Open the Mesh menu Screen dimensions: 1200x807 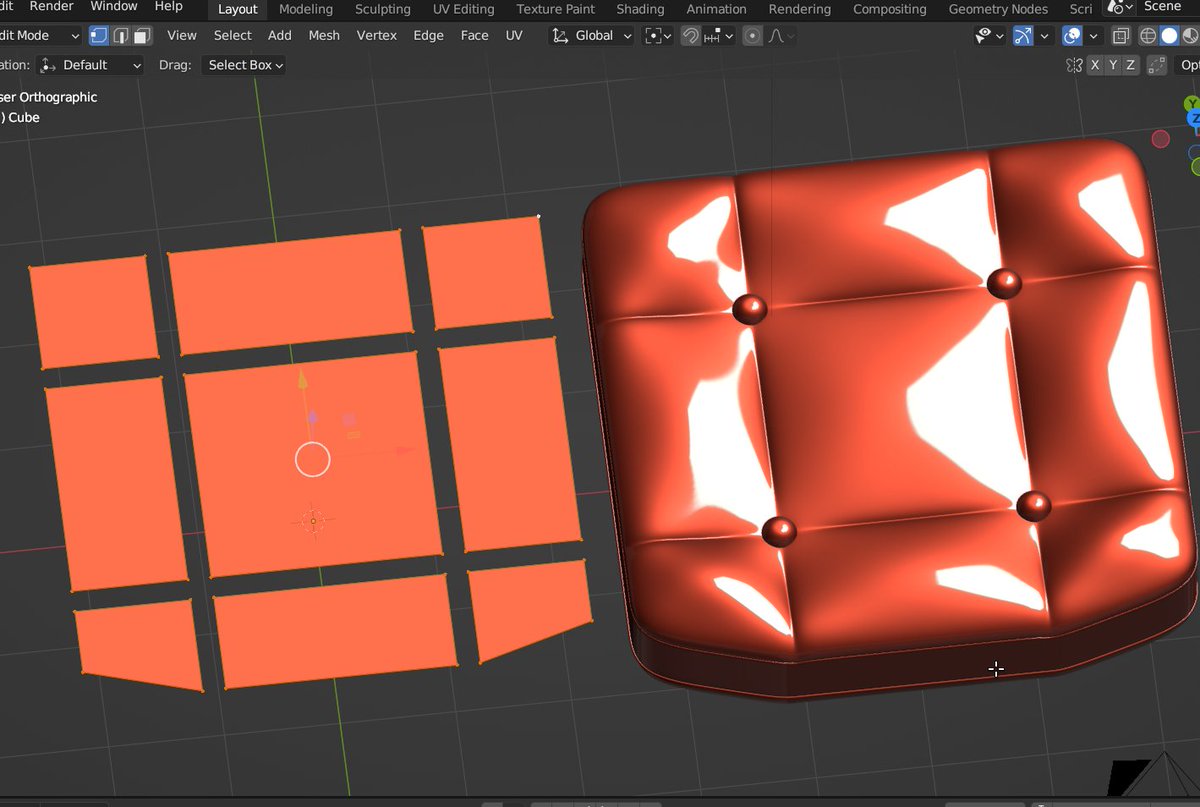(x=324, y=35)
